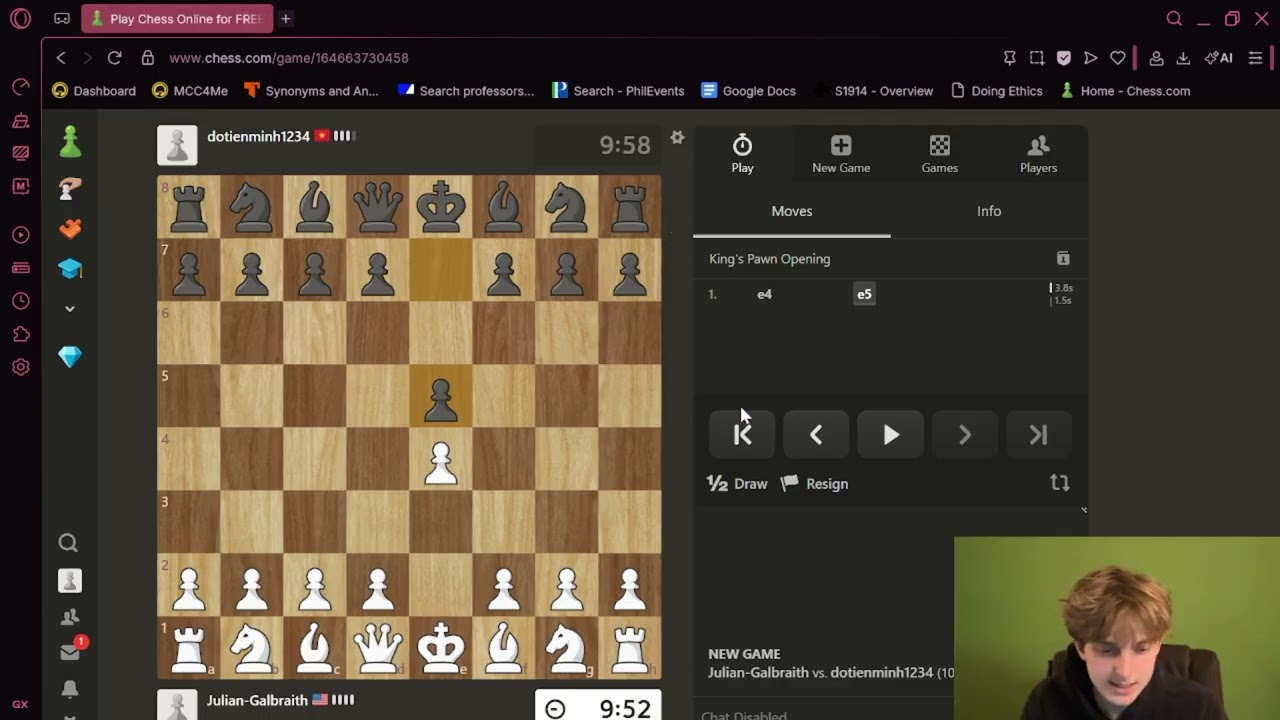Open the Dashboard bookmark
Image resolution: width=1280 pixels, height=720 pixels.
pyautogui.click(x=94, y=91)
